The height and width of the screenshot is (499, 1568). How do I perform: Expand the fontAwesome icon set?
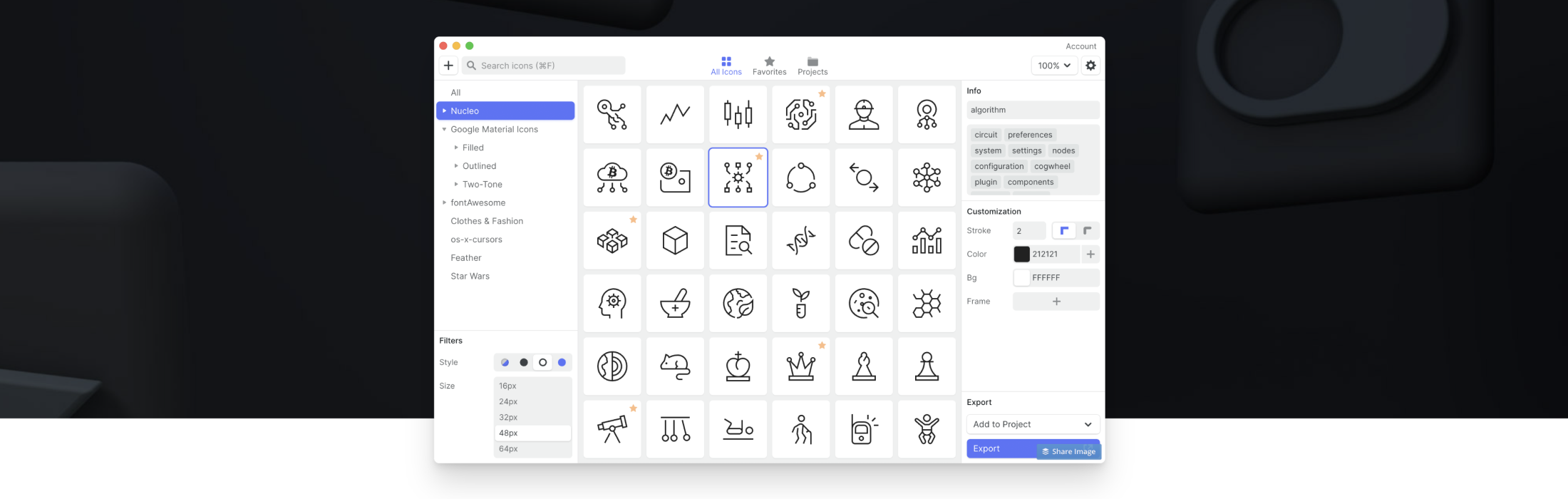(x=445, y=203)
